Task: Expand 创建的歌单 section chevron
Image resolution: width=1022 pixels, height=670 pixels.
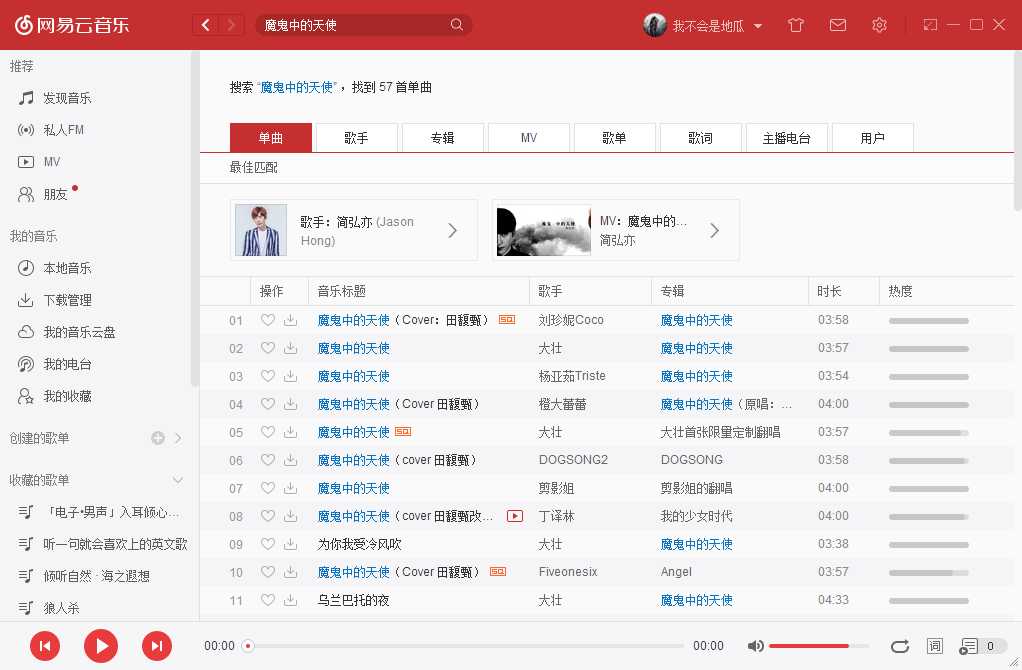Action: 178,438
